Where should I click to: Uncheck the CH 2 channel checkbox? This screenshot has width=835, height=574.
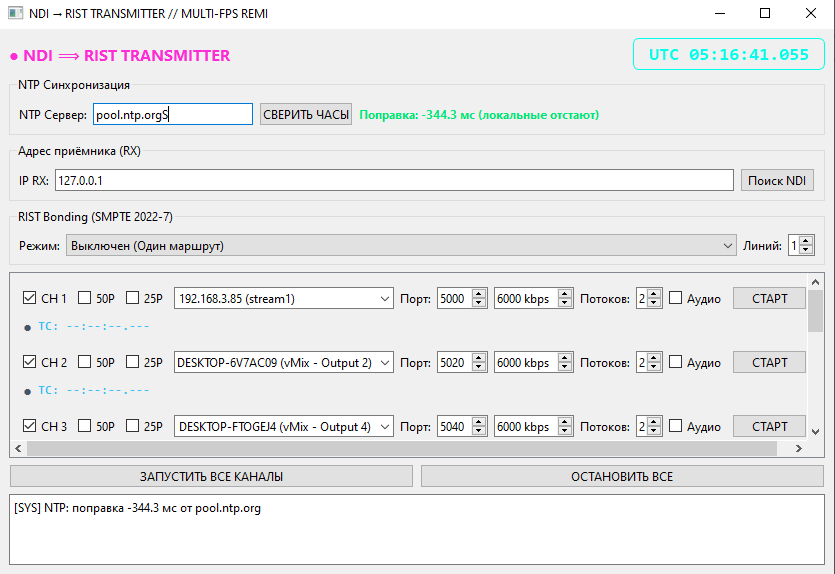tap(29, 362)
